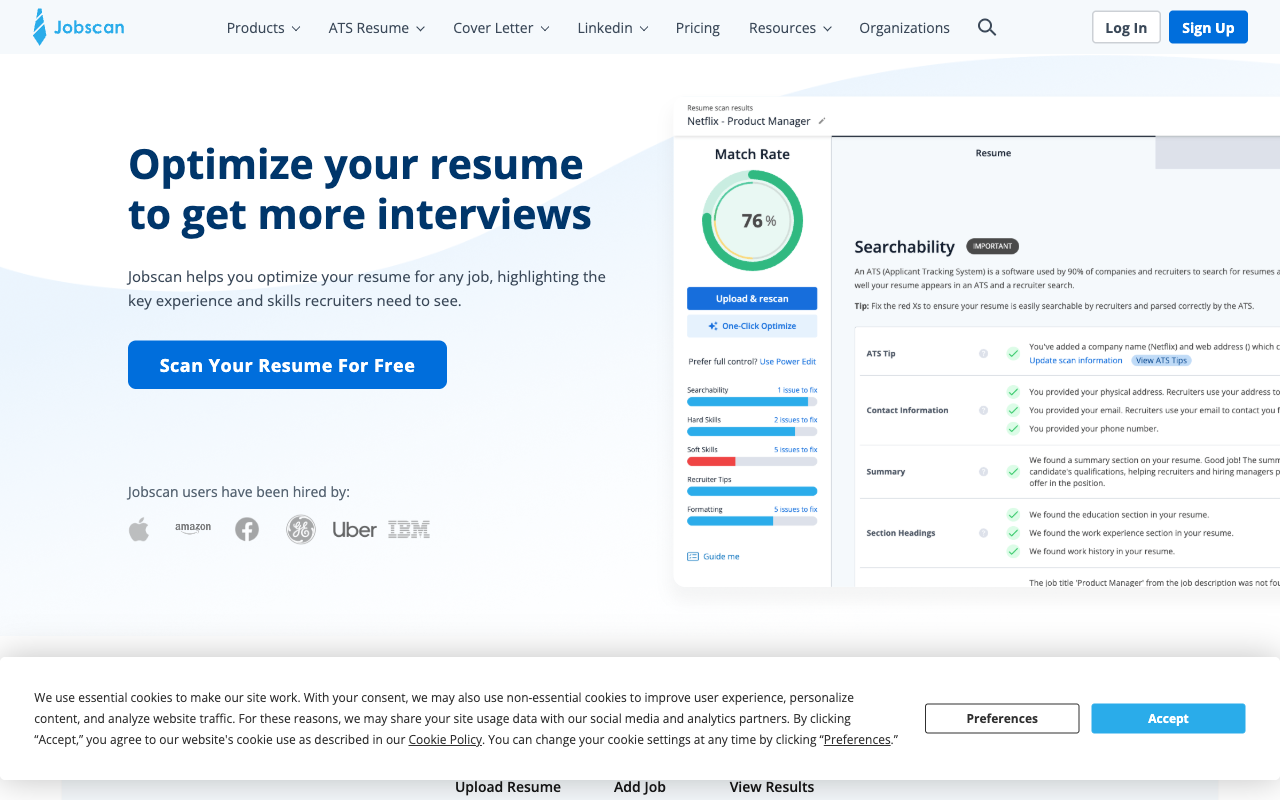1280x800 pixels.
Task: Click the pencil edit icon beside Netflix - Product Manager
Action: click(822, 121)
